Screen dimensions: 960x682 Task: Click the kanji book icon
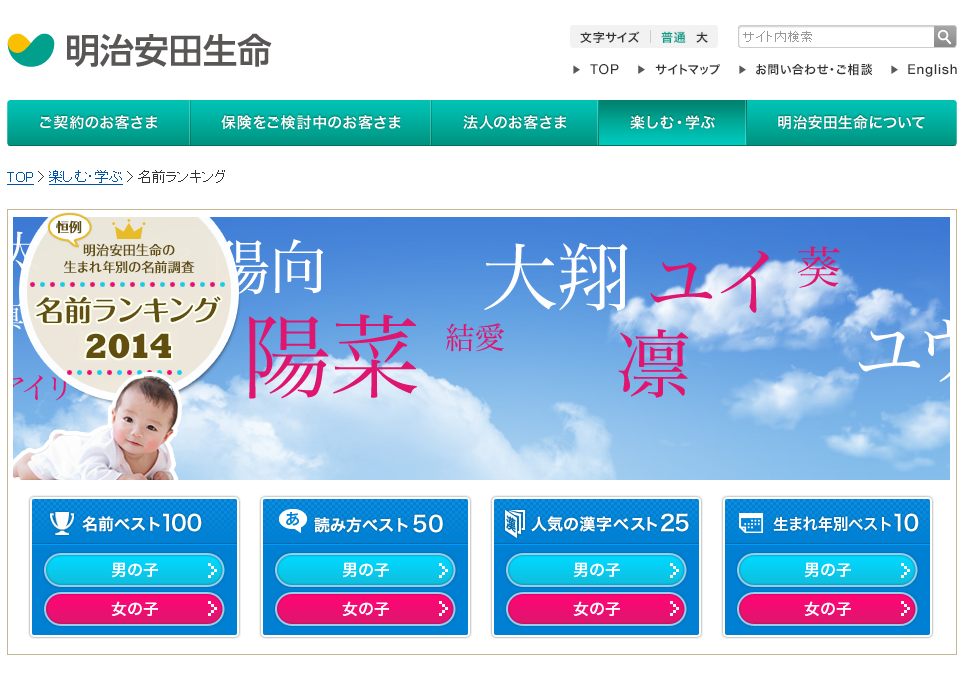click(x=514, y=523)
